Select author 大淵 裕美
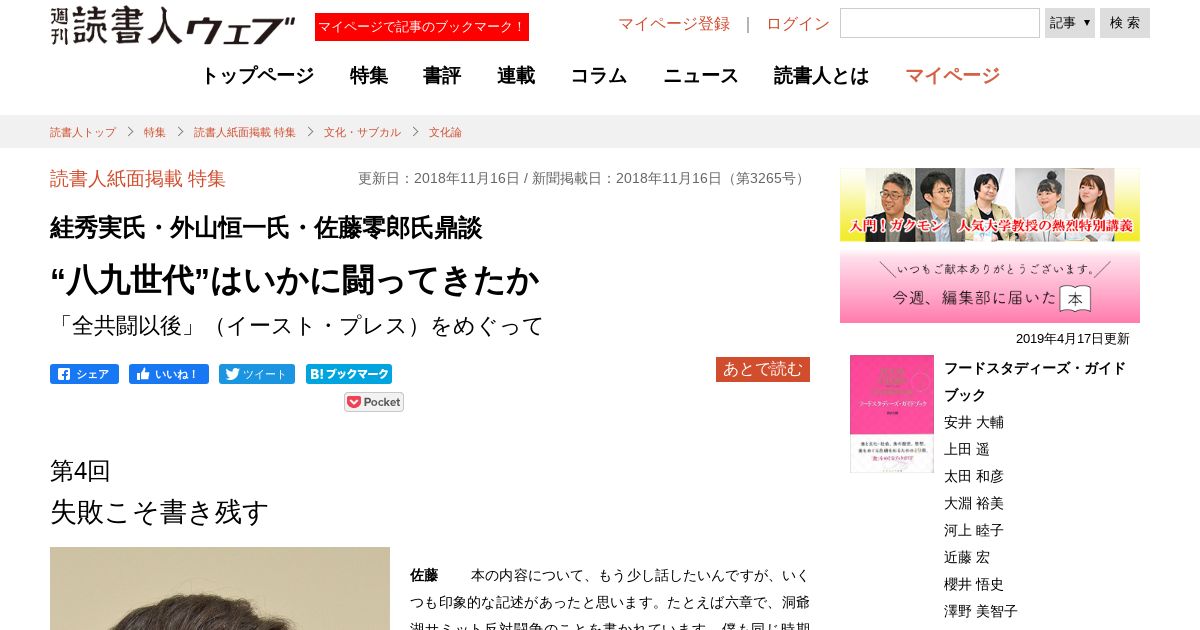Image resolution: width=1200 pixels, height=630 pixels. 974,503
